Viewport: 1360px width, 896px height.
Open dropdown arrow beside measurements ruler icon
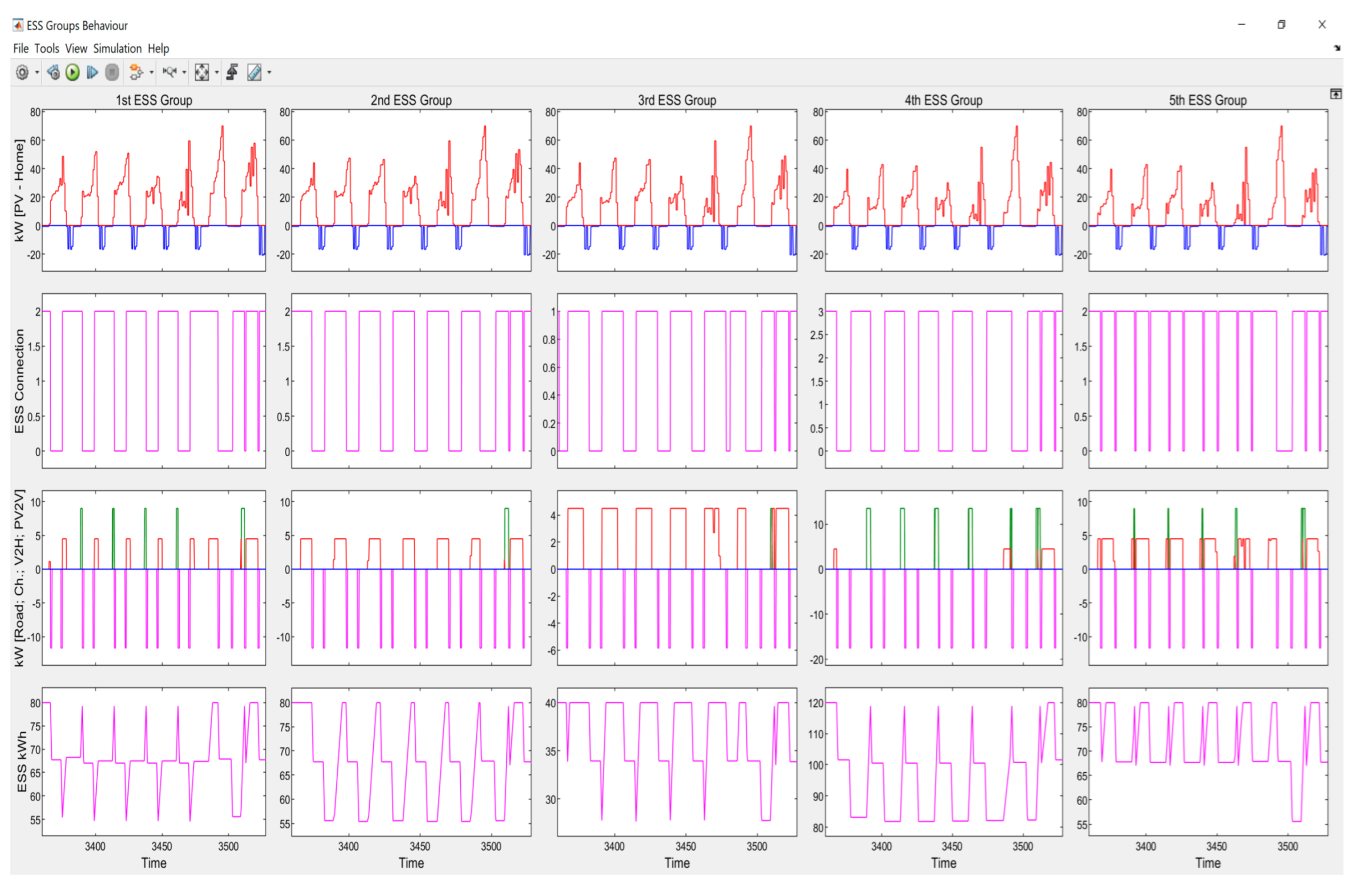click(x=269, y=73)
